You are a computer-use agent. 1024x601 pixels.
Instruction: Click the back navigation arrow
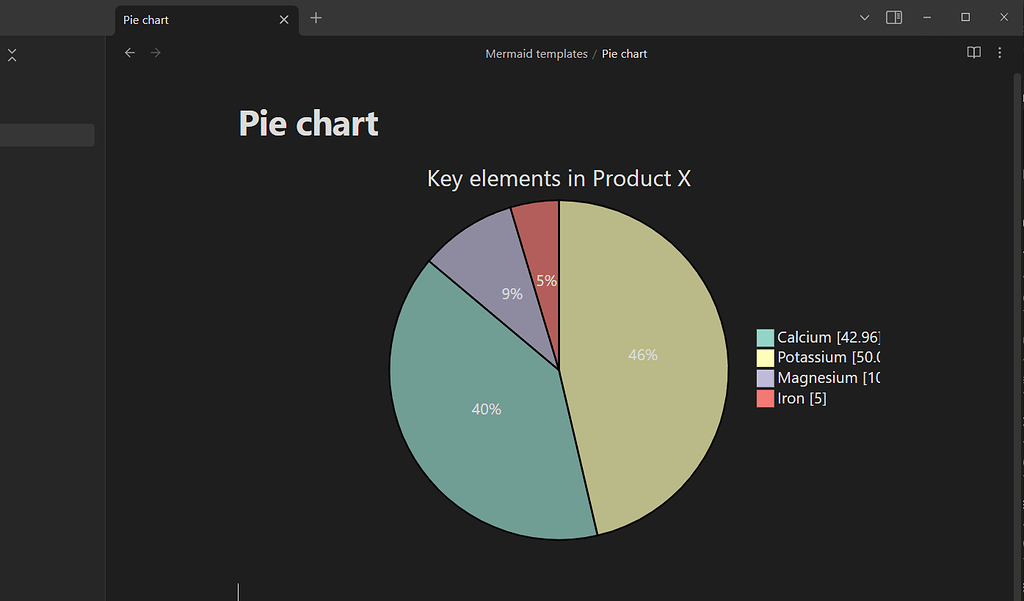coord(130,52)
